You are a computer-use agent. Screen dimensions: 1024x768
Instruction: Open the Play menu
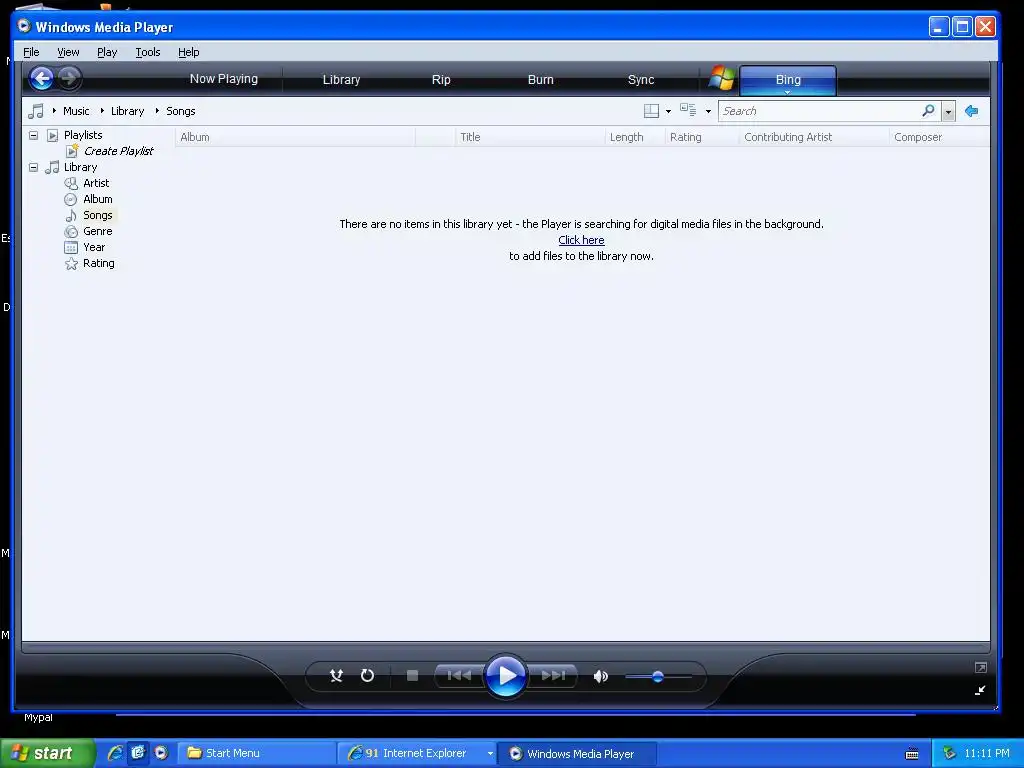pyautogui.click(x=107, y=52)
